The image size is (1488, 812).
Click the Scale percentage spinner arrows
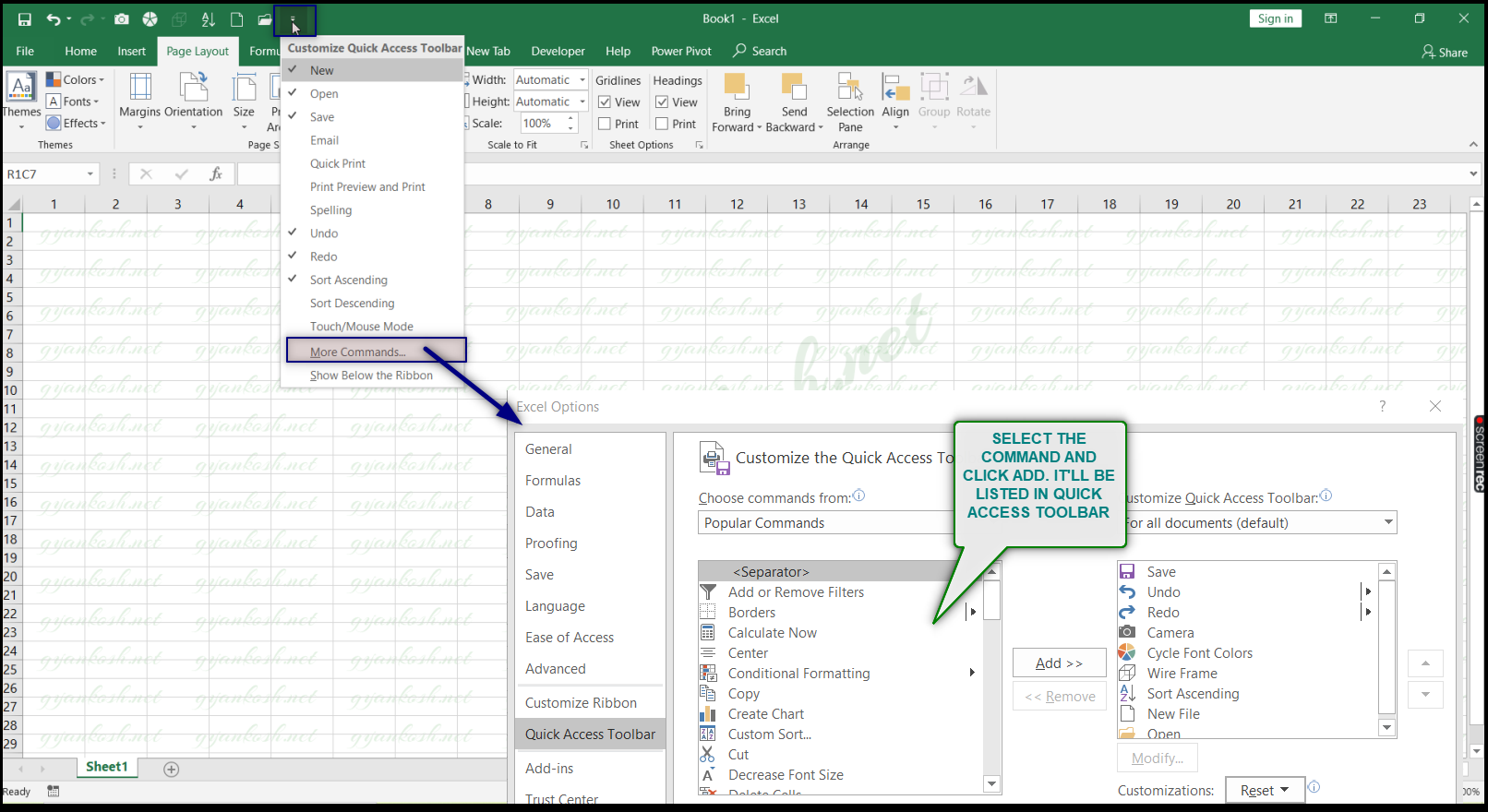[571, 123]
